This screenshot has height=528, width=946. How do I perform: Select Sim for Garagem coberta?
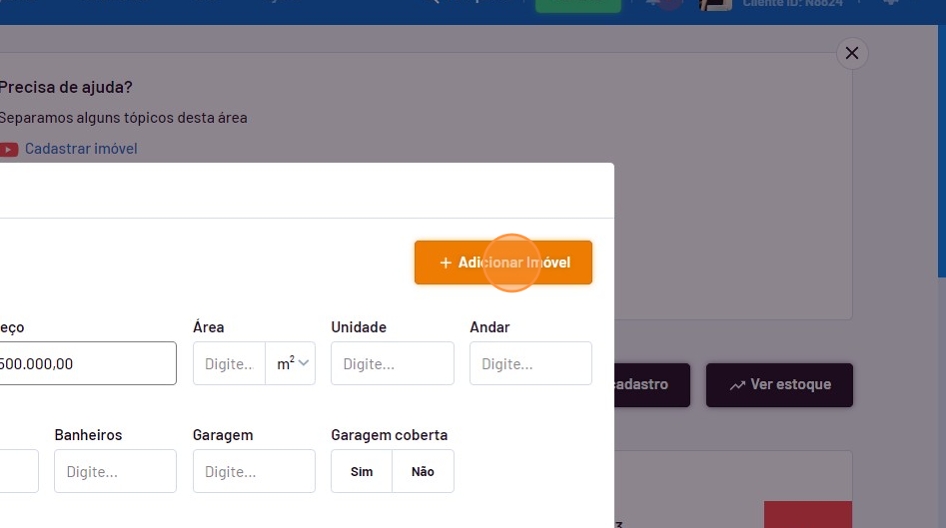click(x=362, y=471)
